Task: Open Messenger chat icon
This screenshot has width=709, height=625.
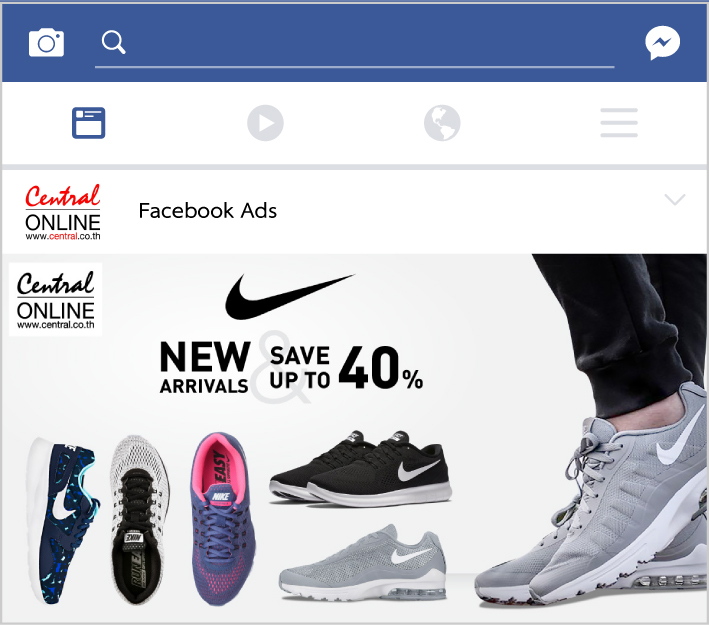Action: tap(662, 43)
